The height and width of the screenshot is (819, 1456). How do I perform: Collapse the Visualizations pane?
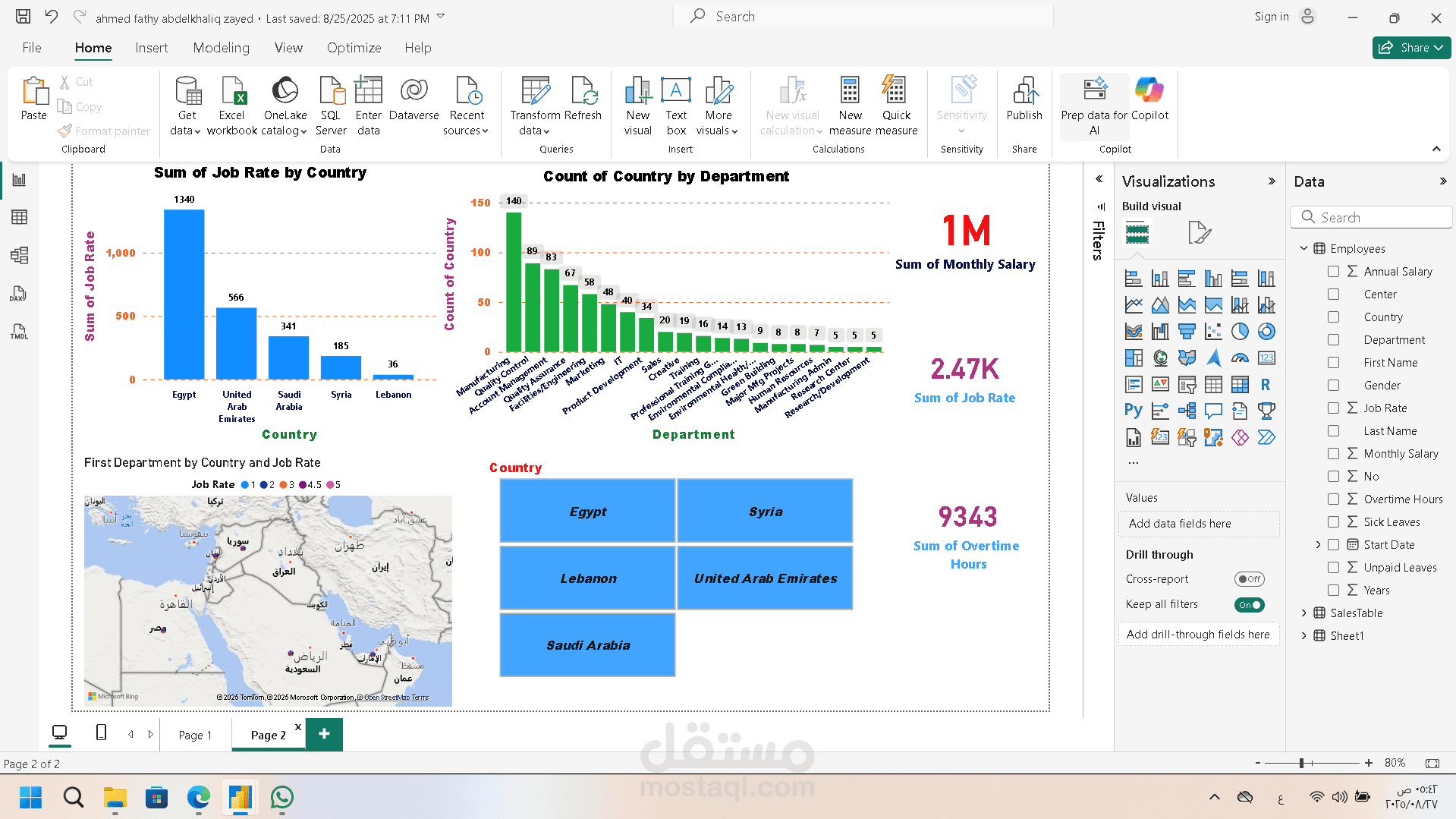[x=1272, y=181]
